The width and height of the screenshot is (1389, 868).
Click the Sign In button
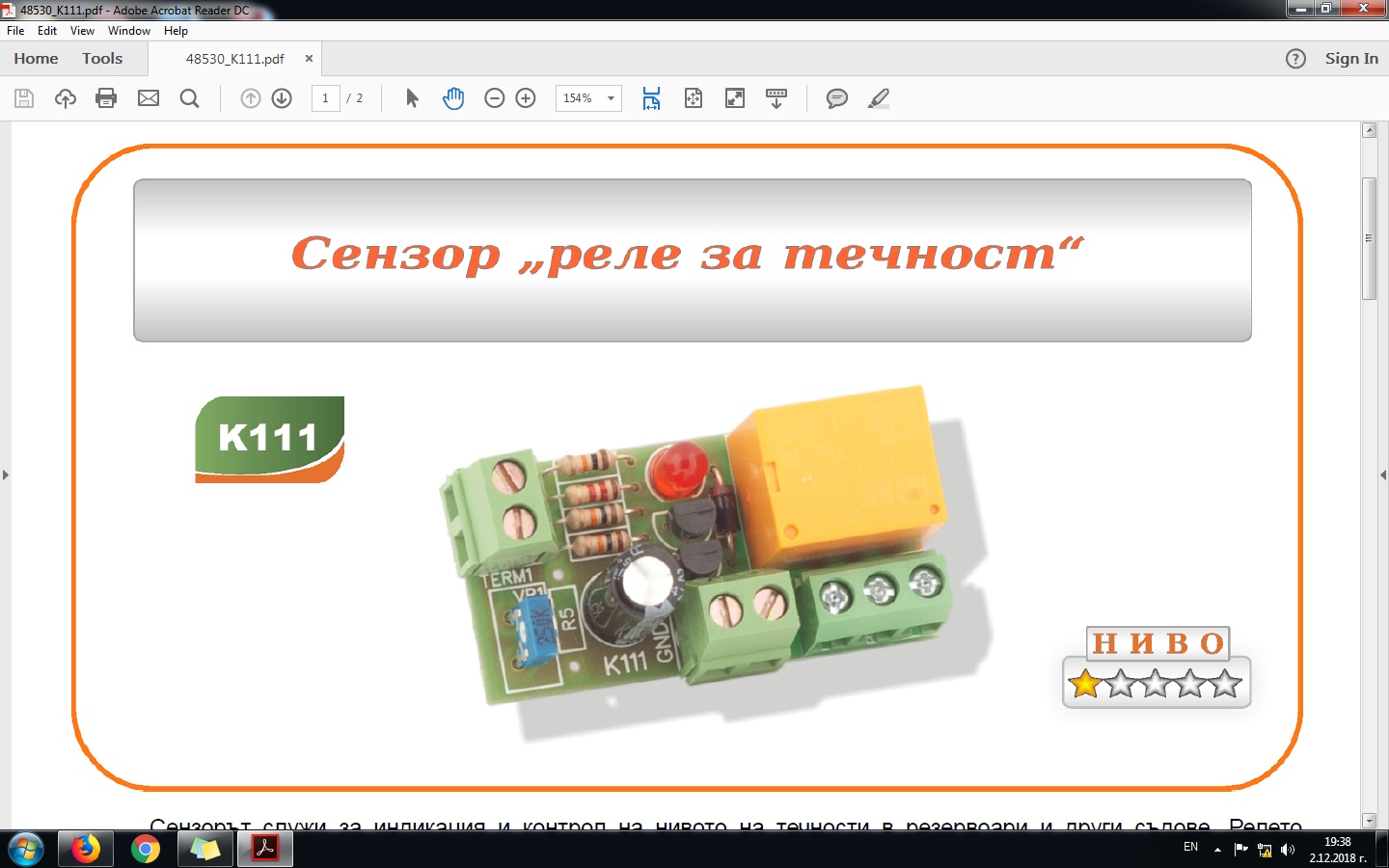[x=1351, y=59]
